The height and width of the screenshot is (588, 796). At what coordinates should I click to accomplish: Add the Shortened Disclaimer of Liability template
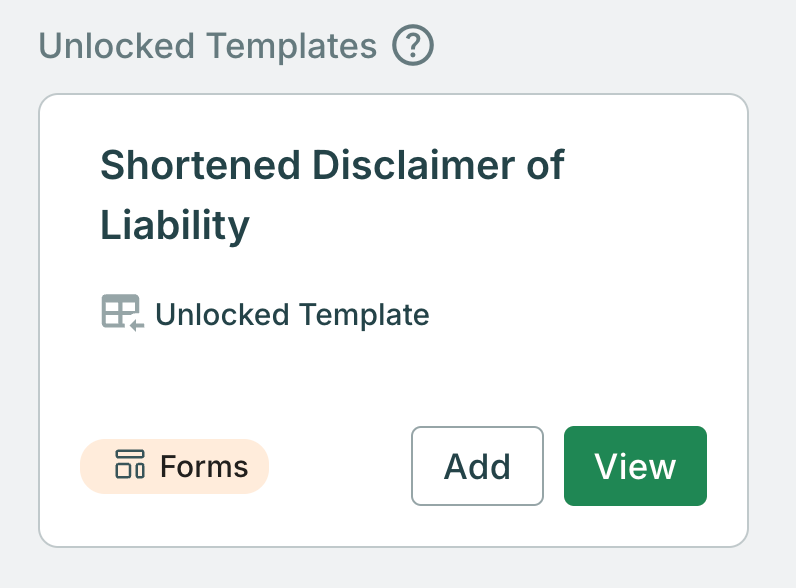click(477, 466)
